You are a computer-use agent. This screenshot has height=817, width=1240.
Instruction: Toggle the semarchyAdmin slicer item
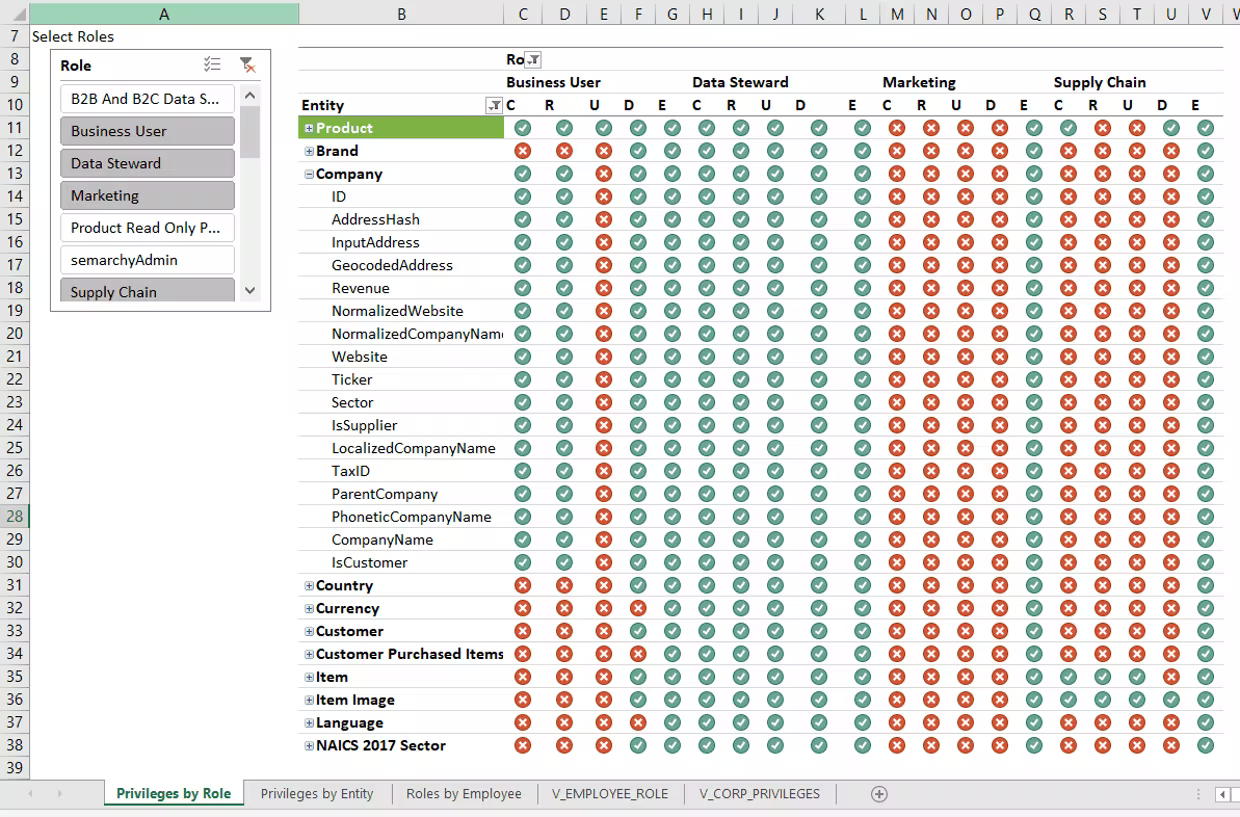click(x=147, y=260)
